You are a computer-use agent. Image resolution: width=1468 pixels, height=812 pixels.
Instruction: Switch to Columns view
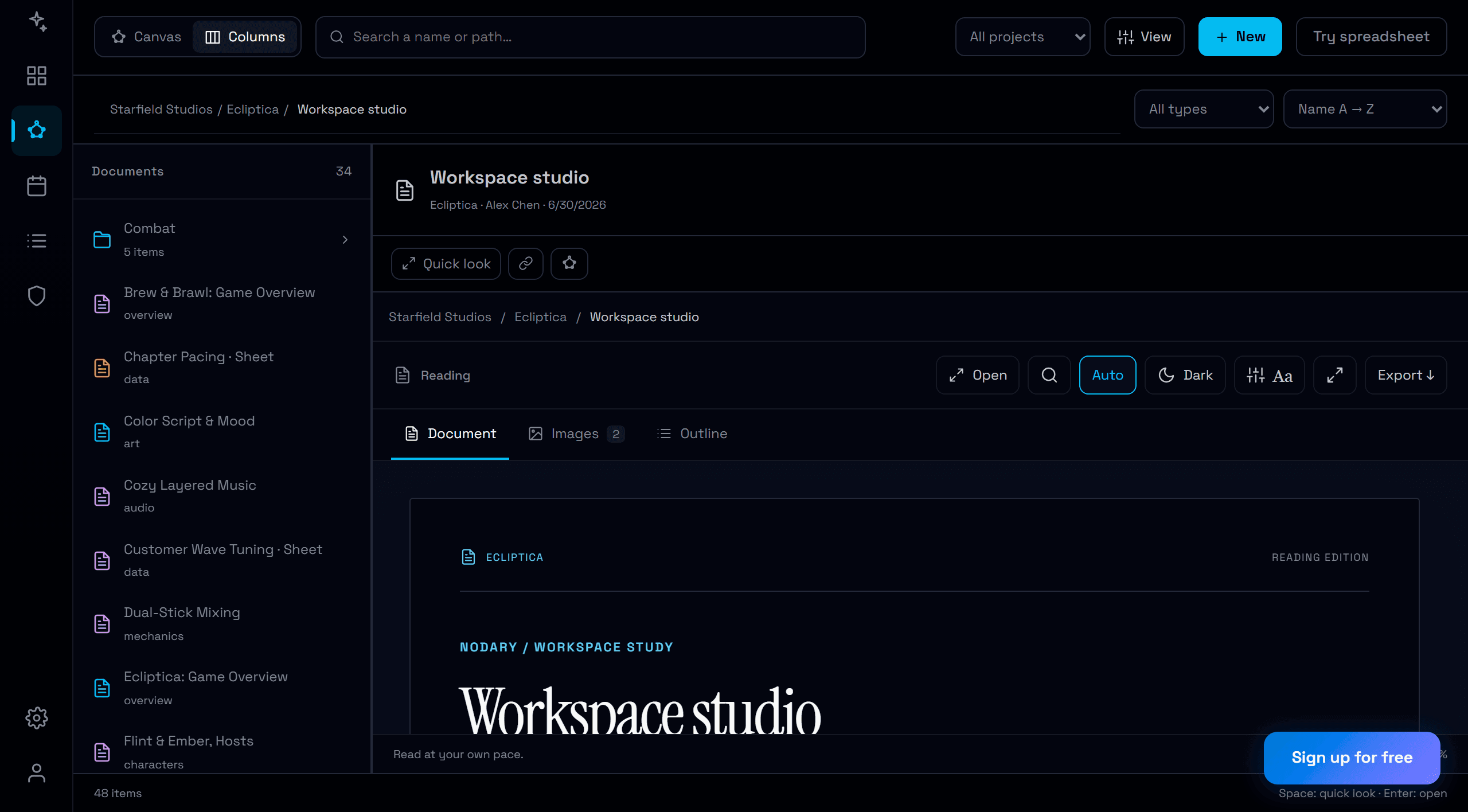pos(245,37)
